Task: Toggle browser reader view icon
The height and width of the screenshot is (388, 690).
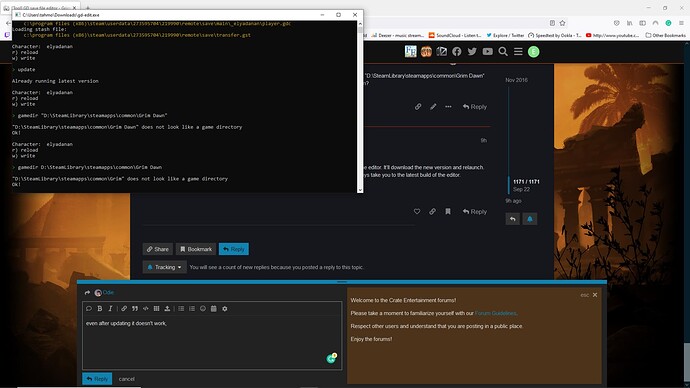Action: (552, 23)
